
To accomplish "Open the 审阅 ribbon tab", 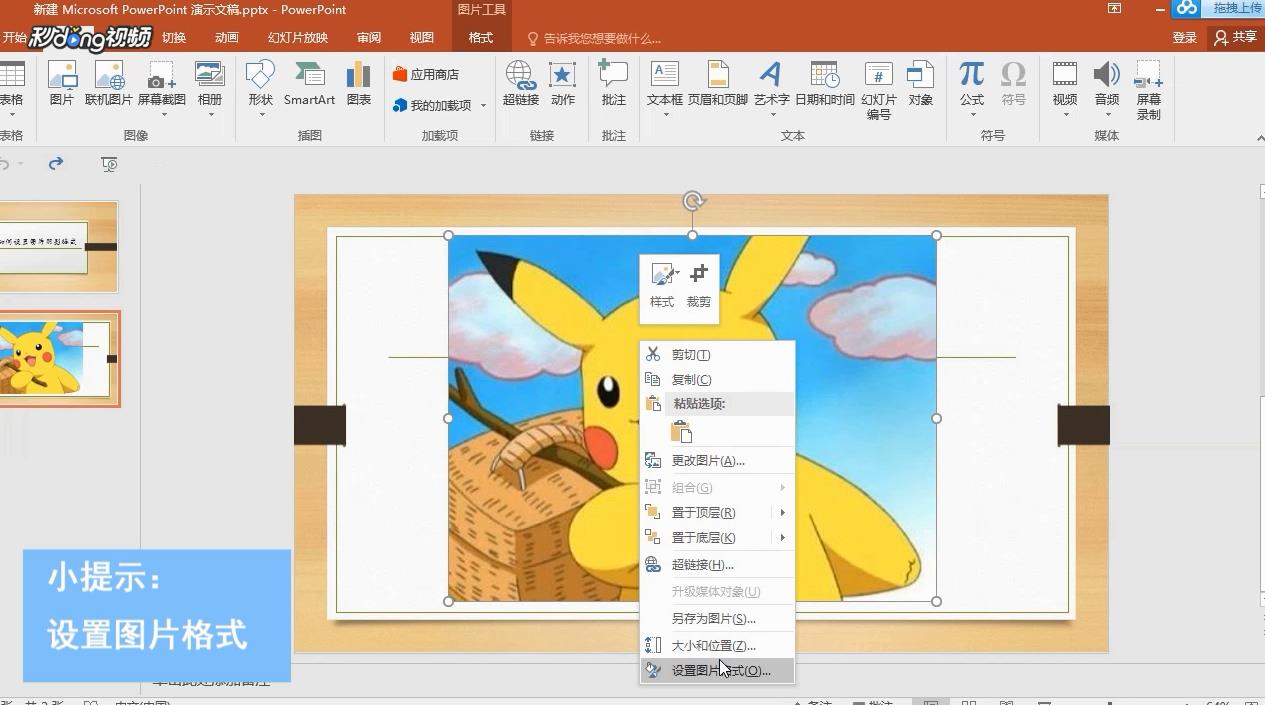I will tap(369, 38).
